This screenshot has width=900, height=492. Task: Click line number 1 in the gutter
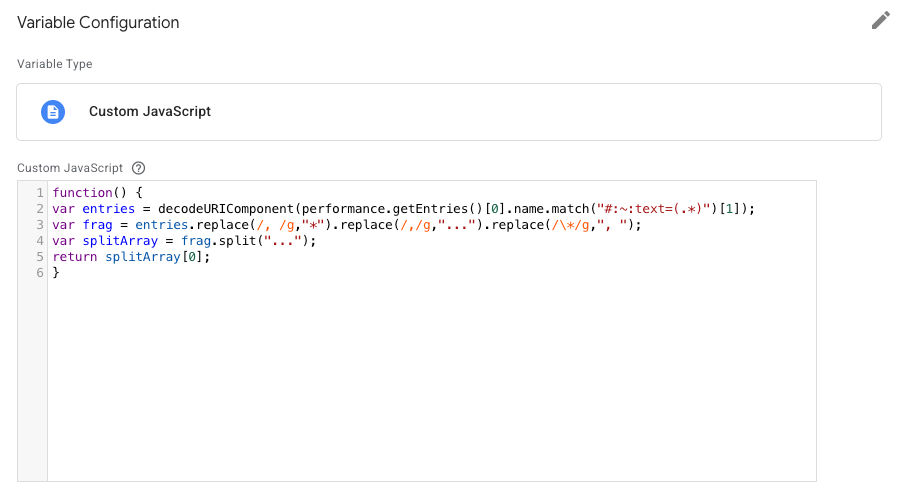(x=38, y=193)
